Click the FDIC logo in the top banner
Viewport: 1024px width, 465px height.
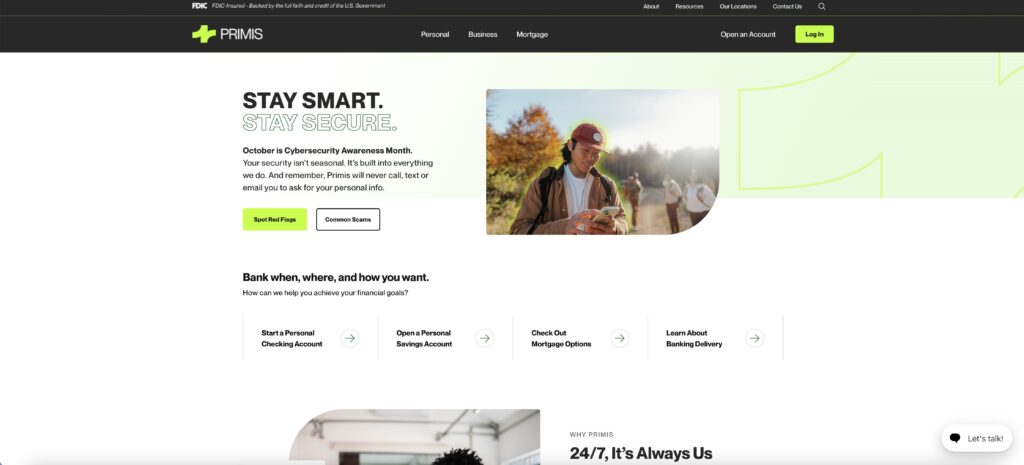click(x=199, y=6)
